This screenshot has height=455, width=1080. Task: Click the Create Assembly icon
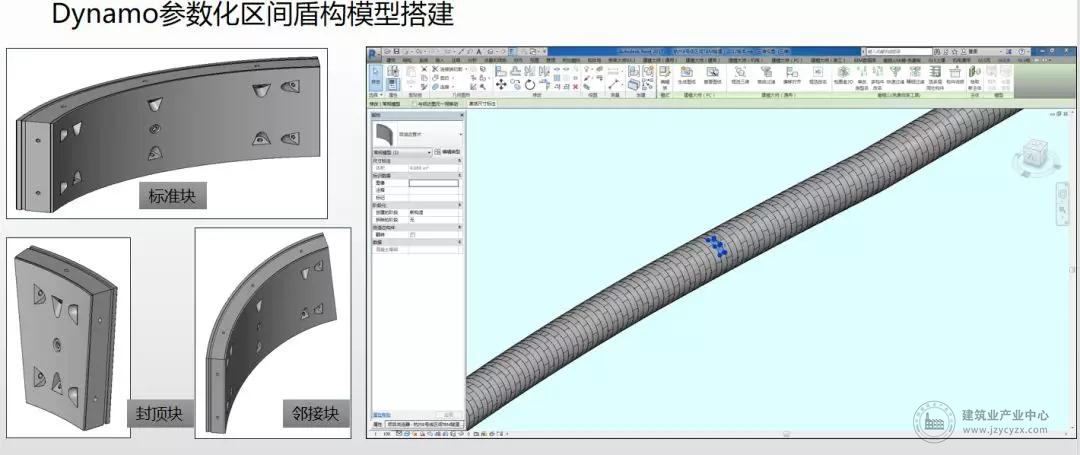coord(634,71)
